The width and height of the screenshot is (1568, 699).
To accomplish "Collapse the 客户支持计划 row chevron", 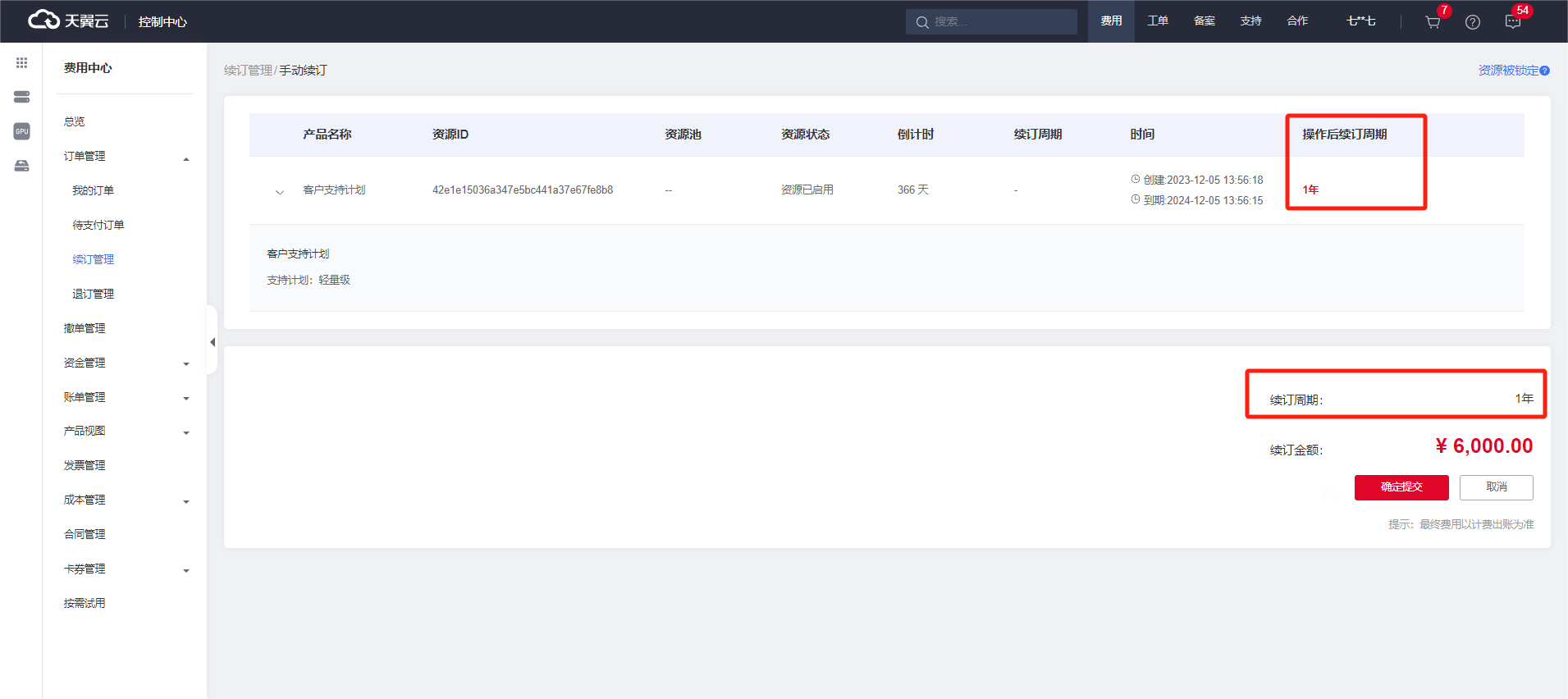I will pyautogui.click(x=280, y=192).
